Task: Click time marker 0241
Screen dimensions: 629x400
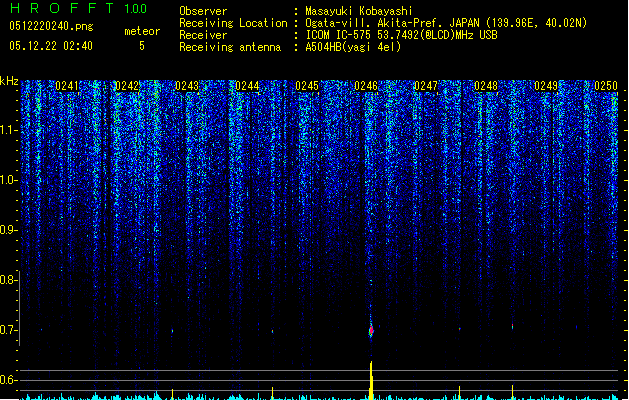Action: [67, 86]
